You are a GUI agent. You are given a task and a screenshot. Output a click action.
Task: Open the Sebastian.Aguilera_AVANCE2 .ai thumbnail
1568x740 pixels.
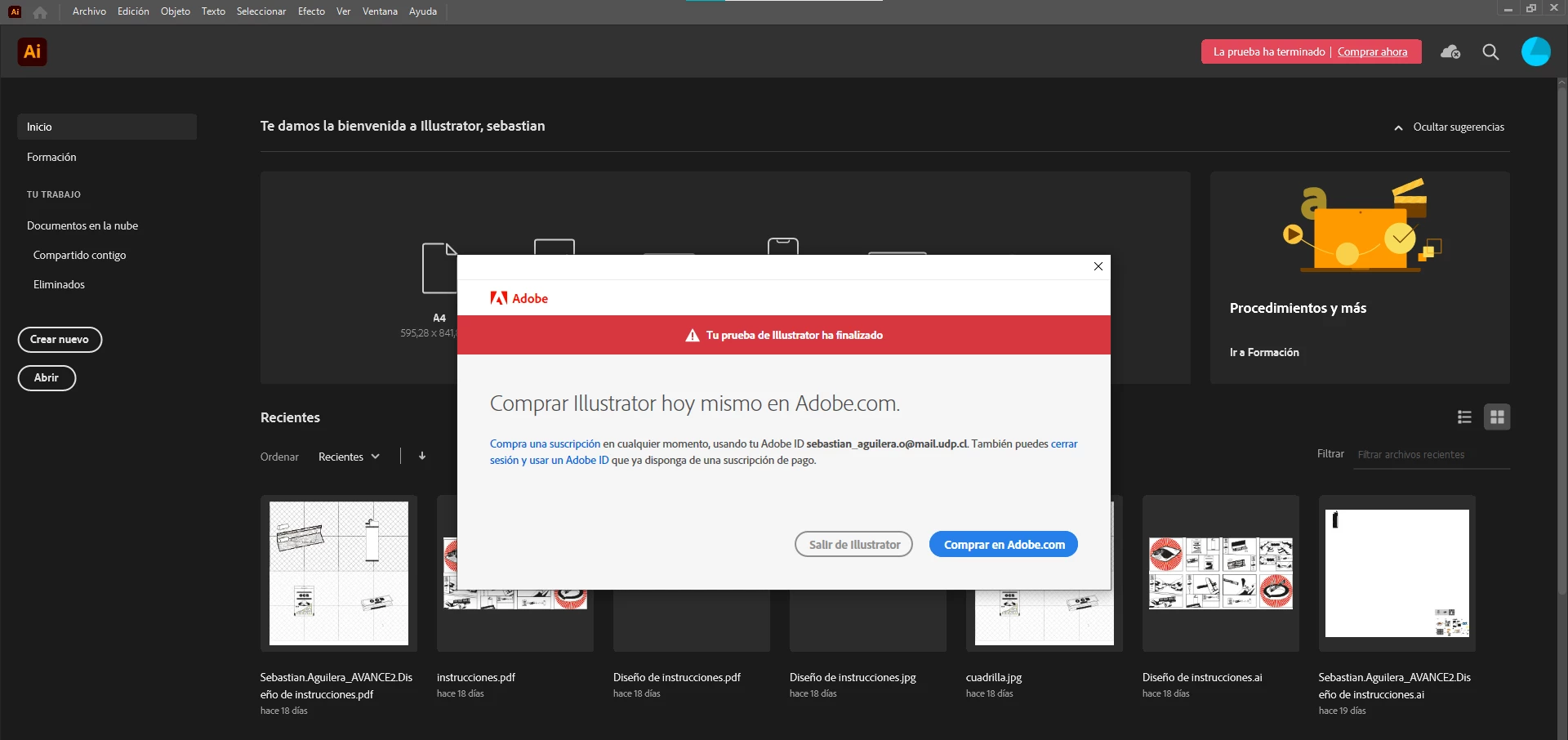pos(1396,573)
